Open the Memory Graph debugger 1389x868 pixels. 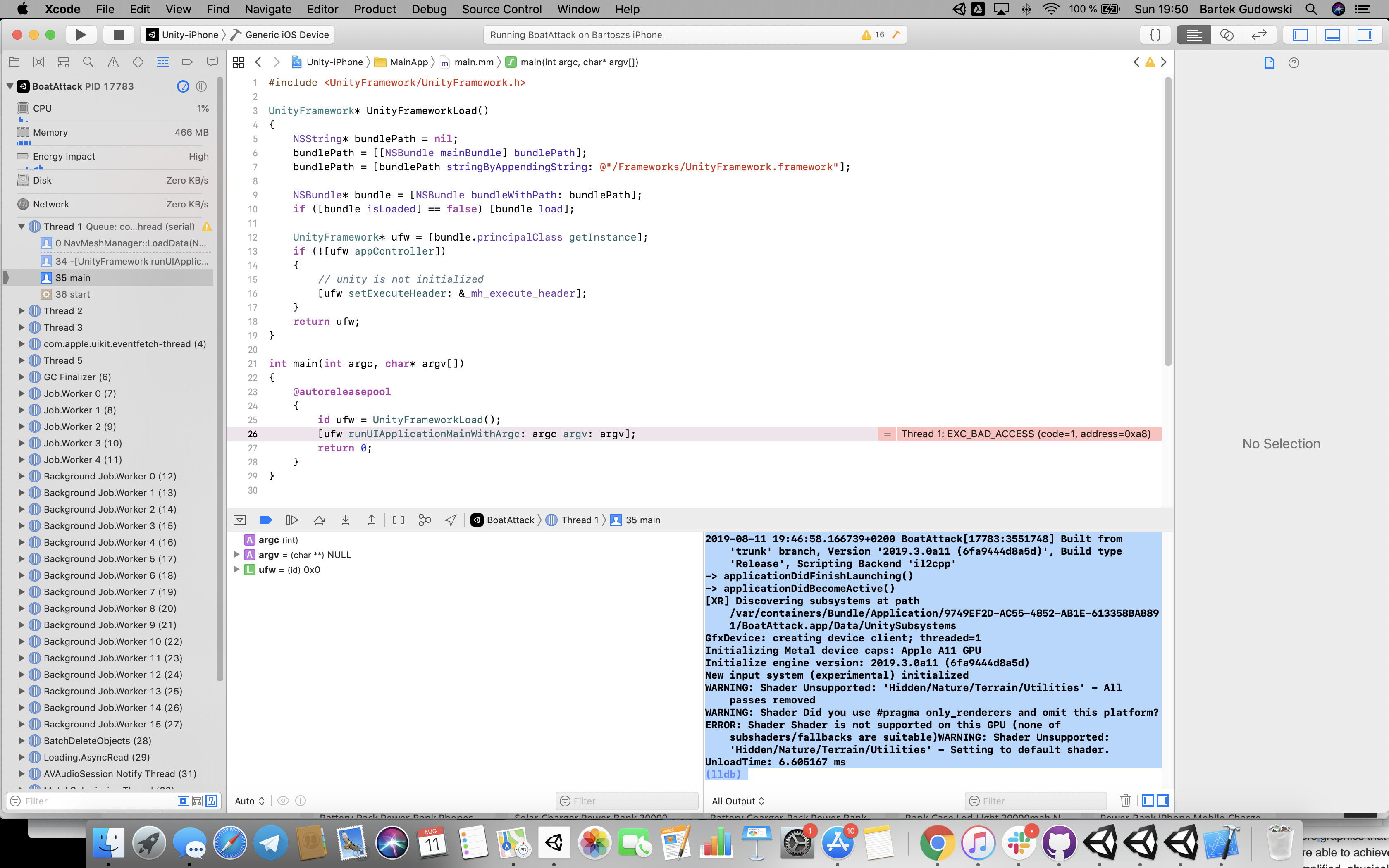click(425, 520)
